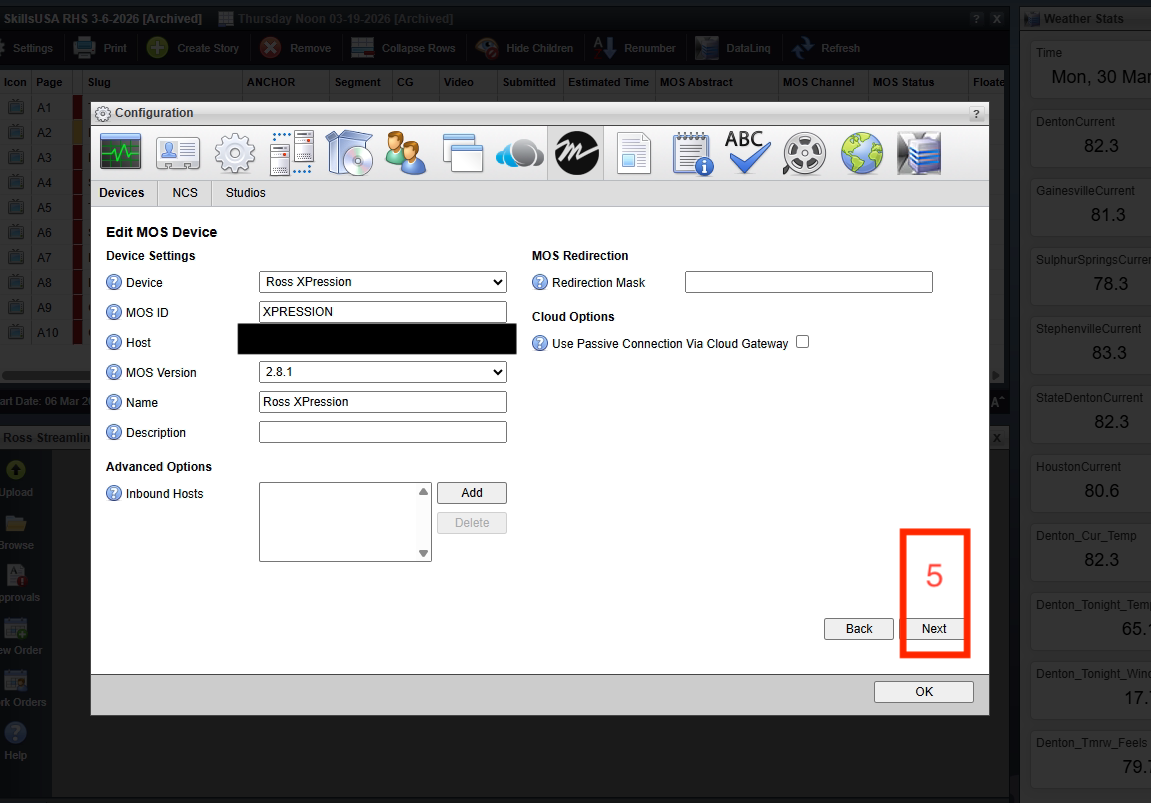This screenshot has height=803, width=1151.
Task: Switch to the NCS tab
Action: [185, 193]
